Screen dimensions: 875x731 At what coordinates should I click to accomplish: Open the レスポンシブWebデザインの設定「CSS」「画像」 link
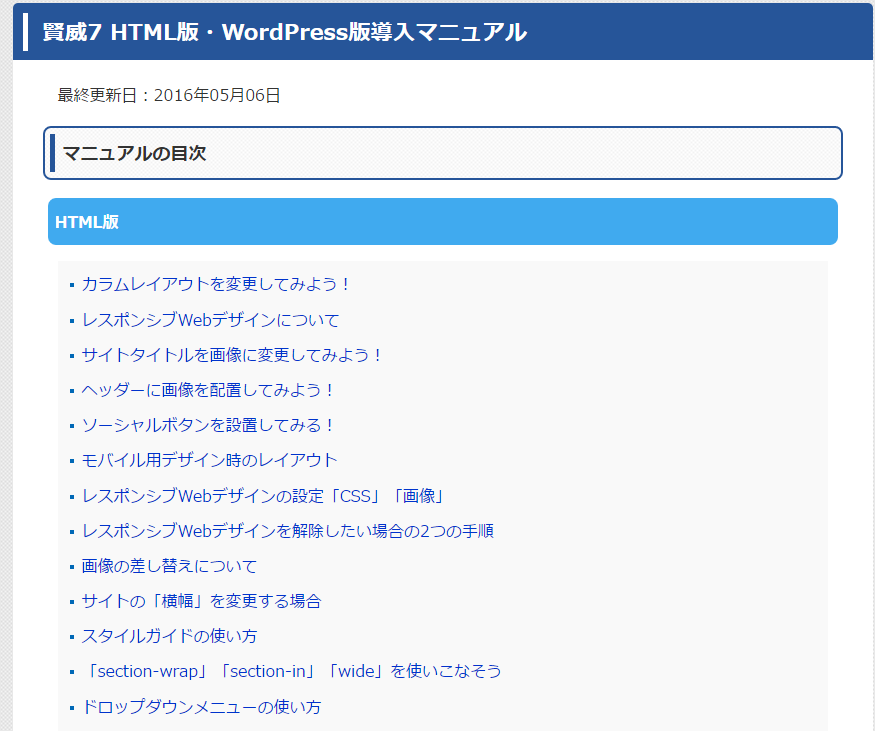[x=263, y=496]
